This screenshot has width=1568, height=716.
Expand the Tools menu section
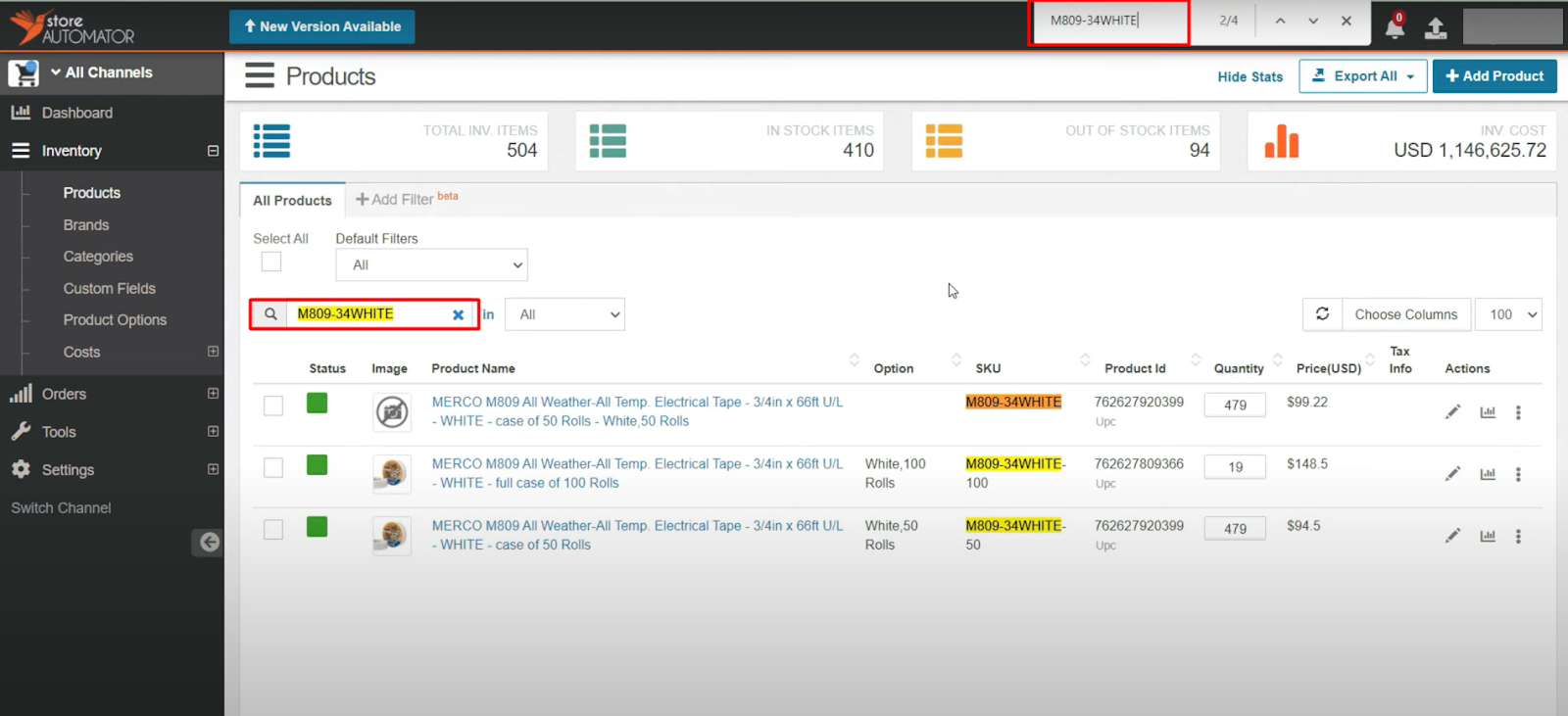[x=213, y=431]
